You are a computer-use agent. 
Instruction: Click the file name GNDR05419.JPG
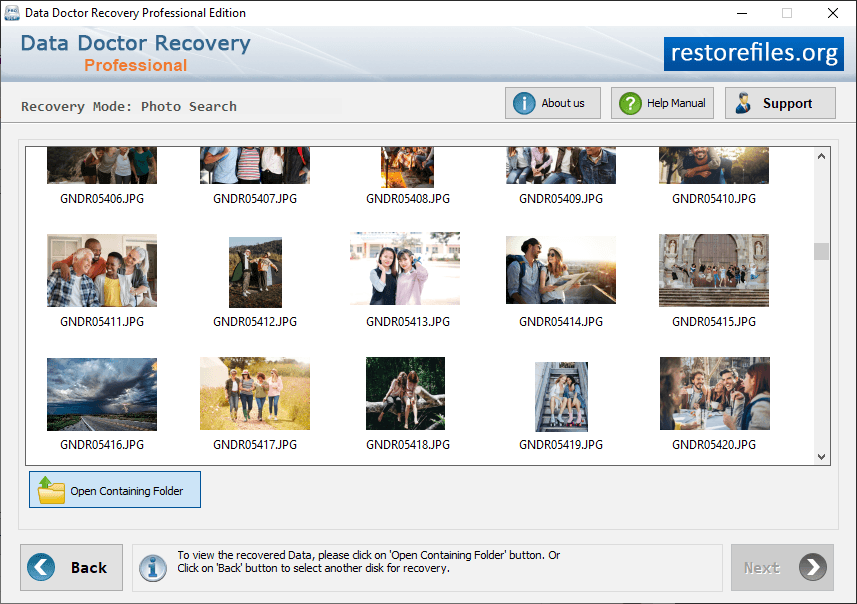coord(561,444)
